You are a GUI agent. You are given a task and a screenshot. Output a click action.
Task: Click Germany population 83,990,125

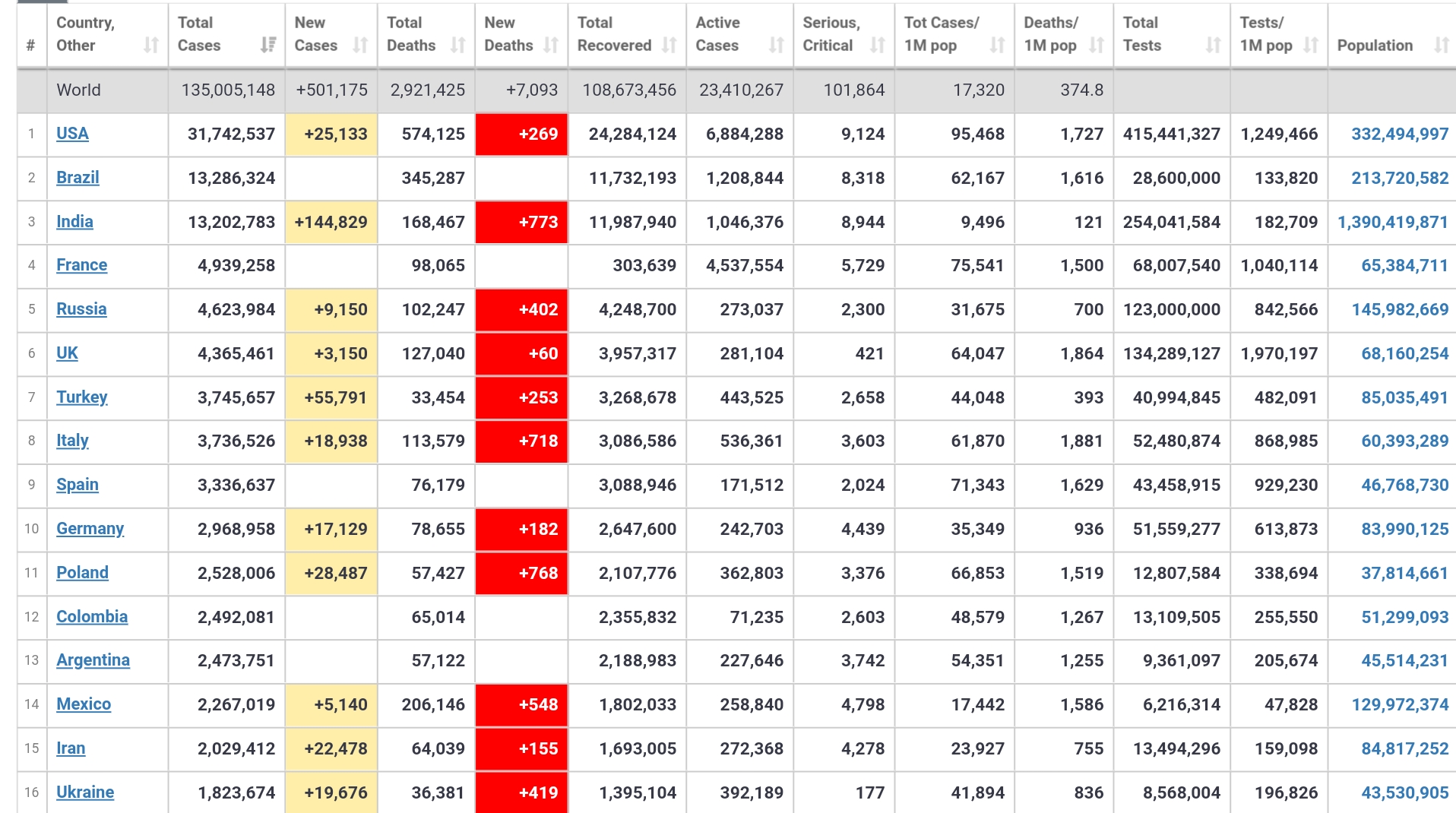[1405, 529]
